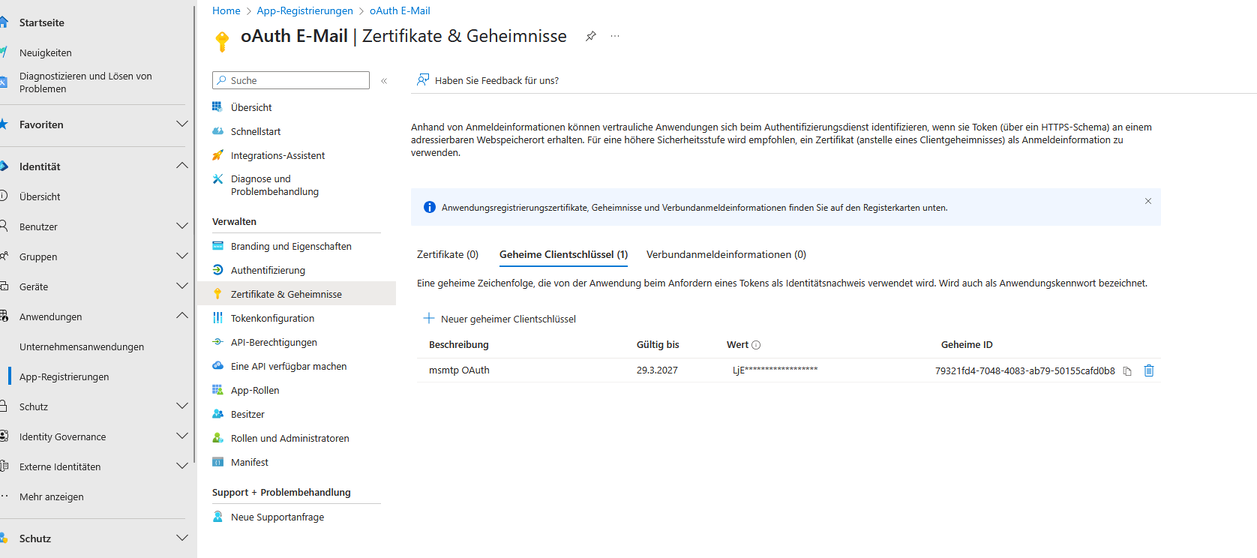1257x558 pixels.
Task: Go to App-Registrierungen breadcrumb link
Action: pos(304,11)
